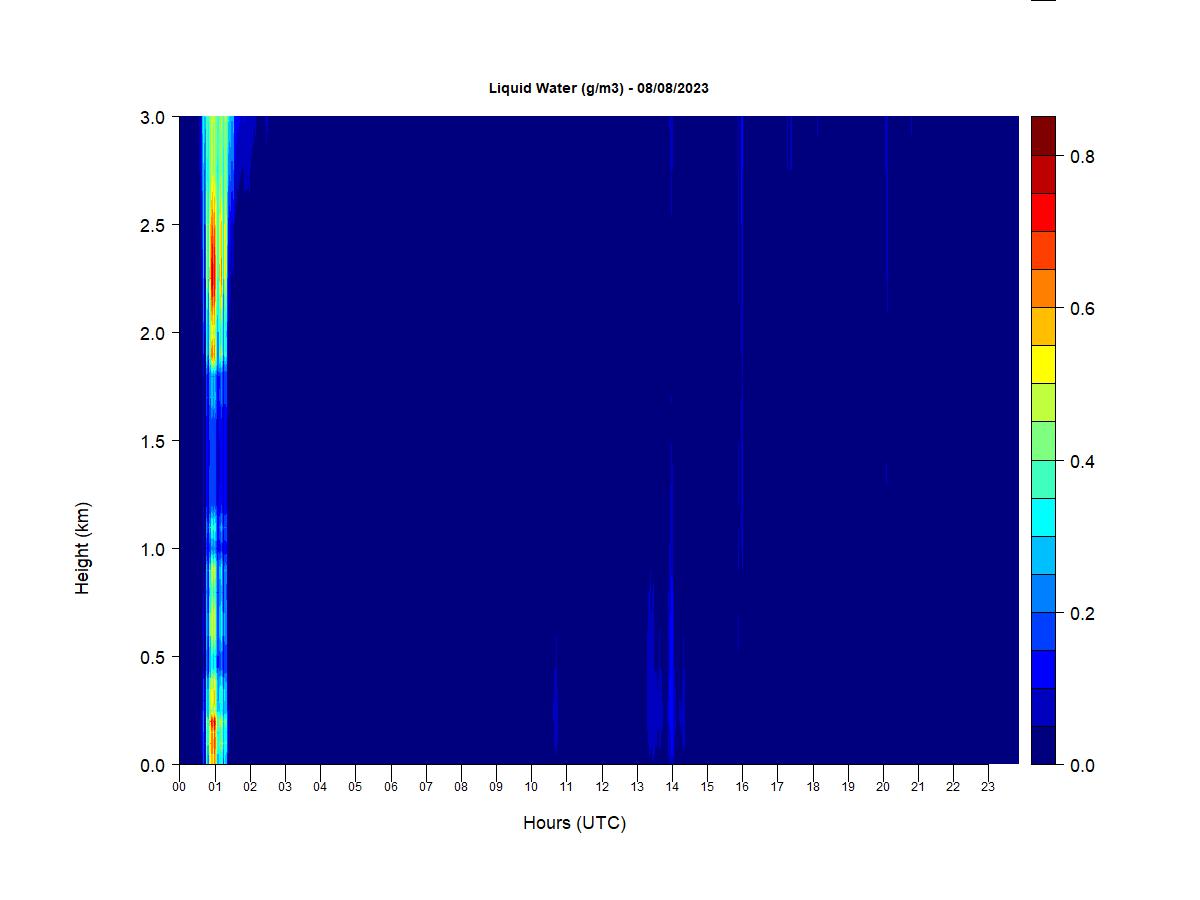This screenshot has height=900, width=1200.
Task: Click the 0.5 height tick label
Action: click(x=153, y=657)
